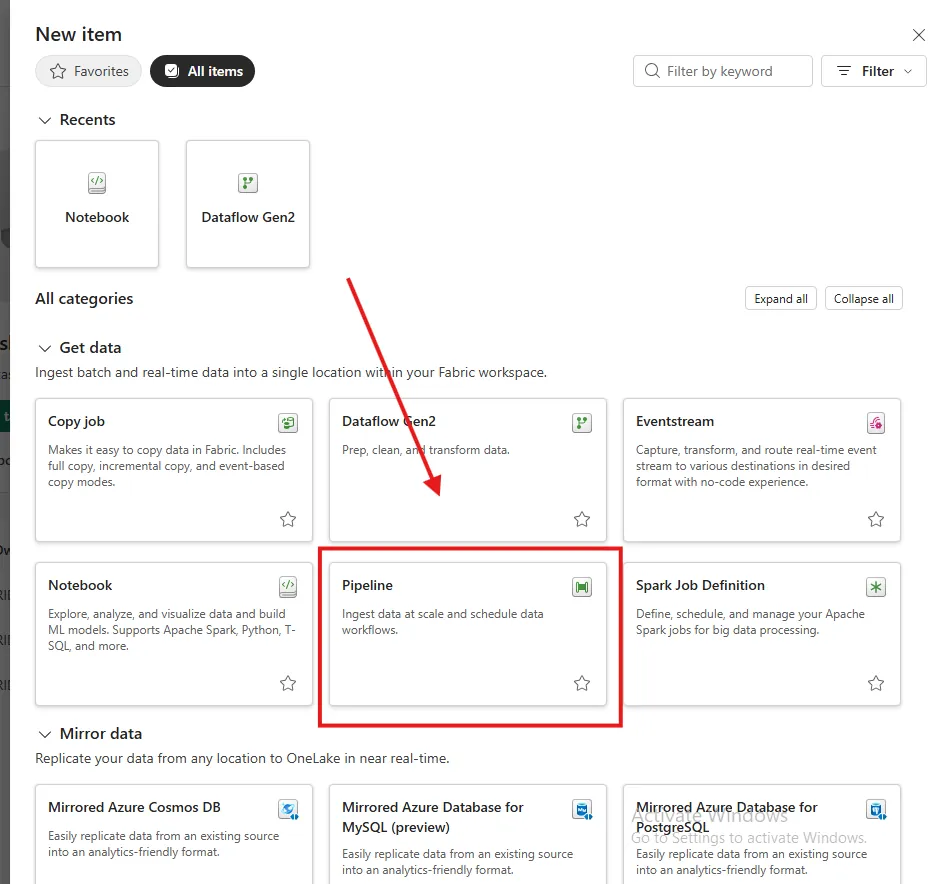This screenshot has height=884, width=939.
Task: Click the search magnifier icon
Action: coord(652,71)
